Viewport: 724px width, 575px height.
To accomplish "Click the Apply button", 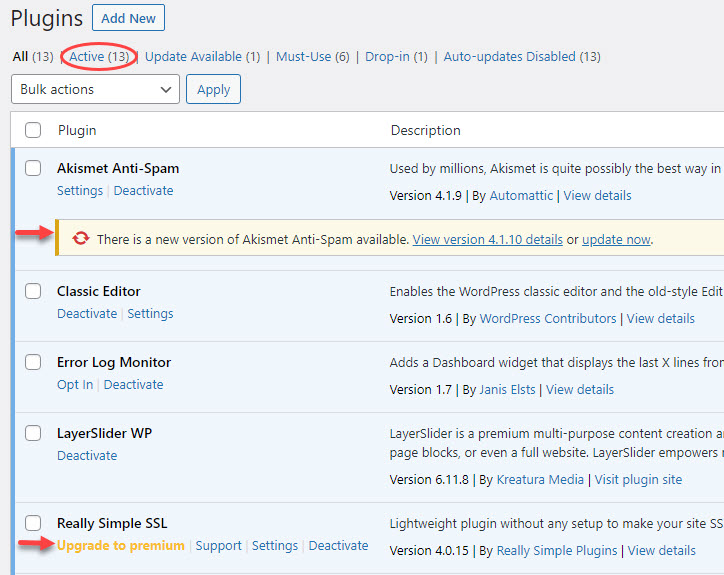I will (x=213, y=89).
